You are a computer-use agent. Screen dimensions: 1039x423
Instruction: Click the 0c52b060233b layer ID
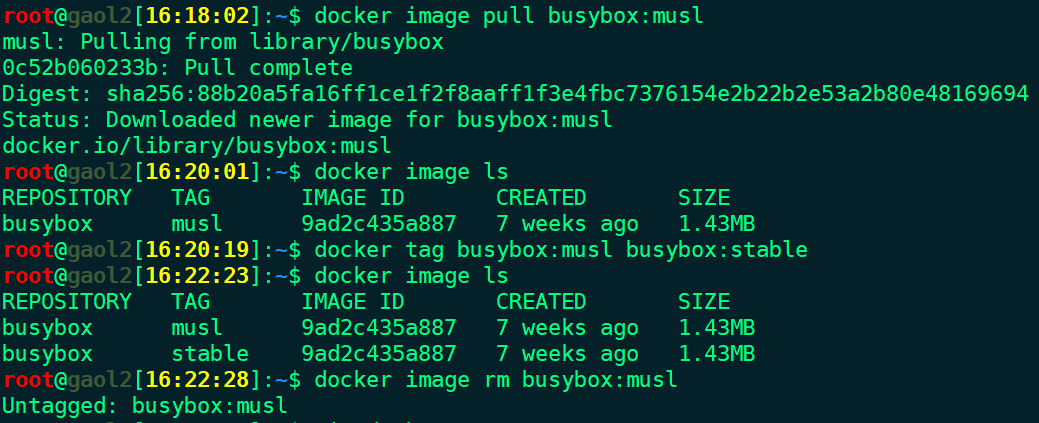(80, 68)
